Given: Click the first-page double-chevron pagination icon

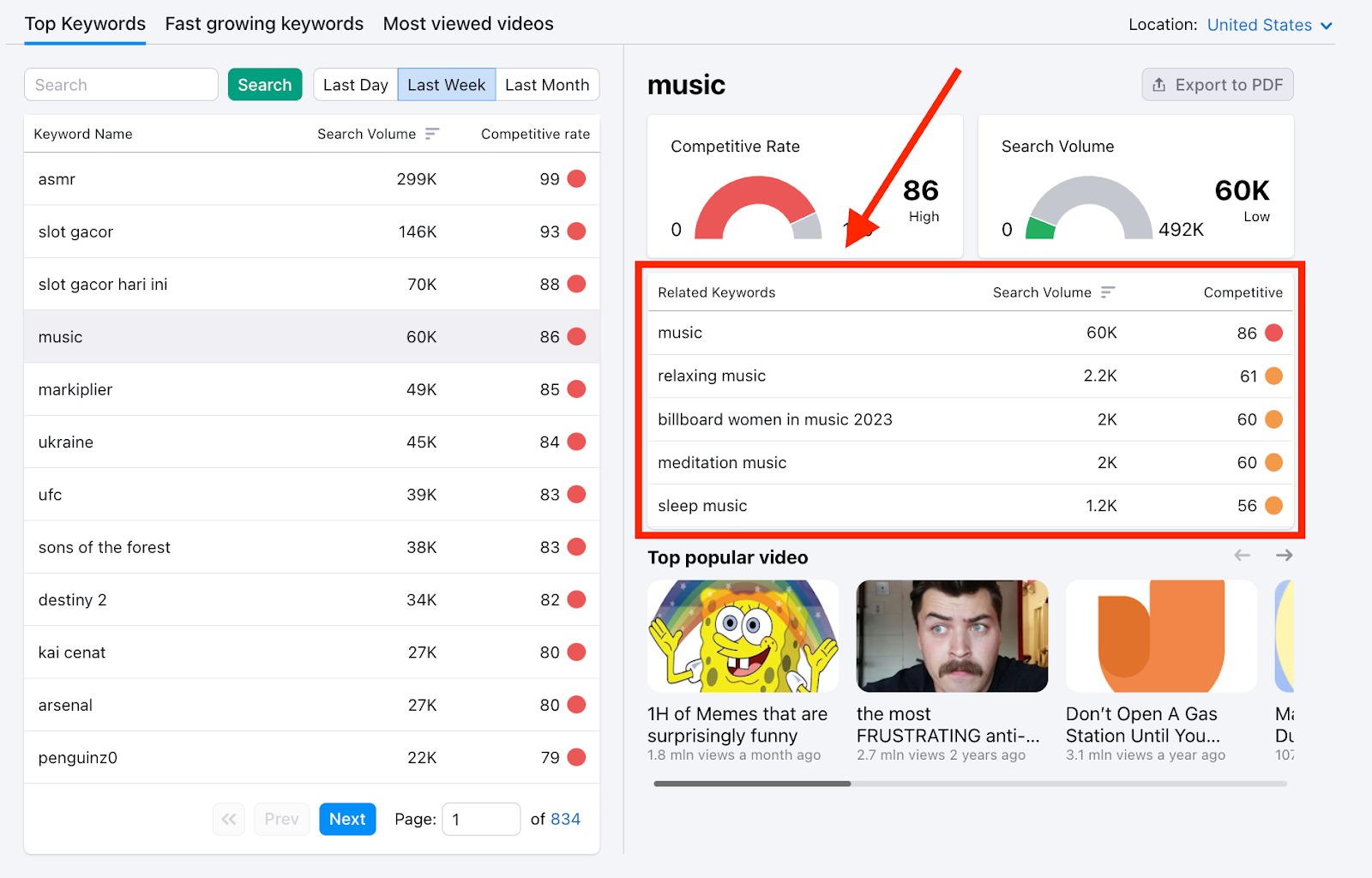Looking at the screenshot, I should pyautogui.click(x=228, y=819).
